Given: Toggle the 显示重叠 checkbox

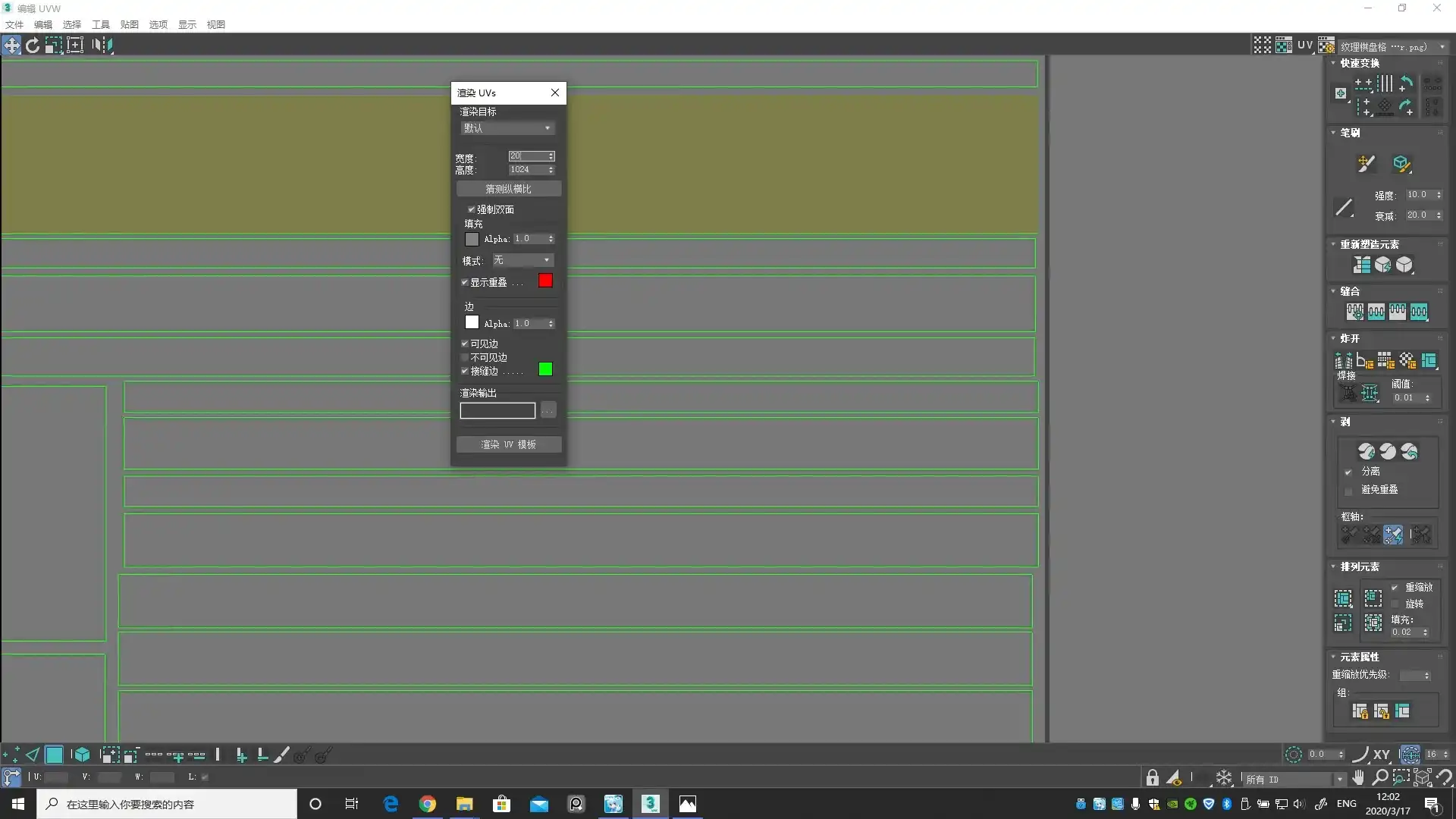Looking at the screenshot, I should click(465, 282).
